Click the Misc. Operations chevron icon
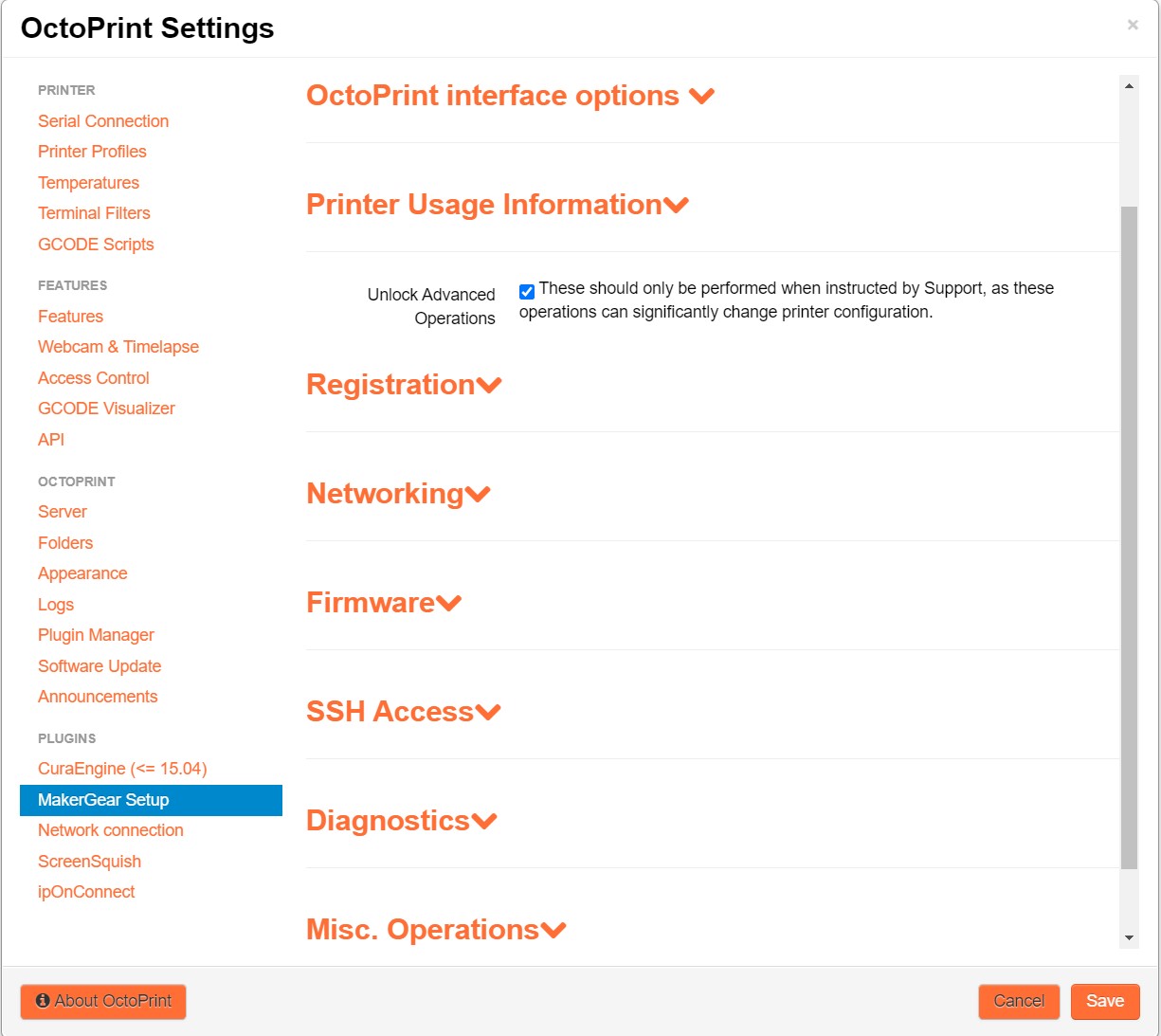1161x1036 pixels. 553,931
